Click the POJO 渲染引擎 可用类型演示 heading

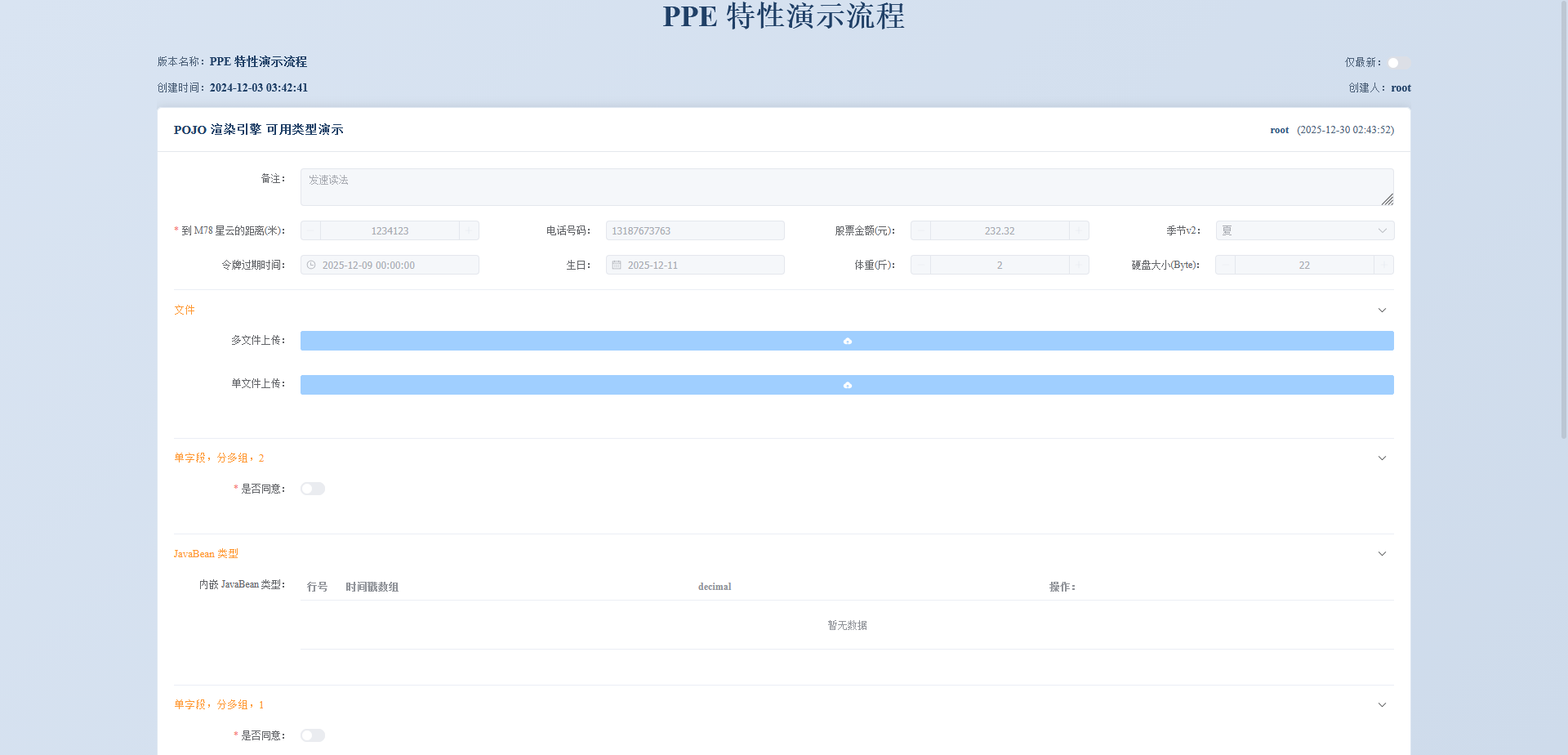point(258,130)
